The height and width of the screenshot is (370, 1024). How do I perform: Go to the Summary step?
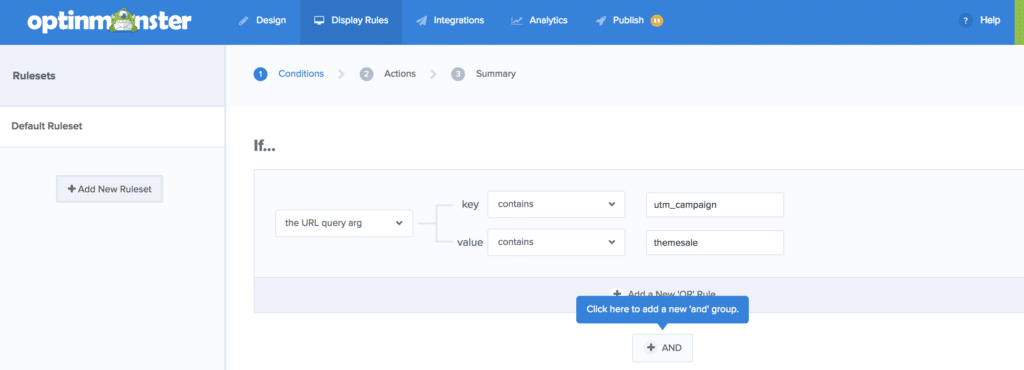(496, 74)
